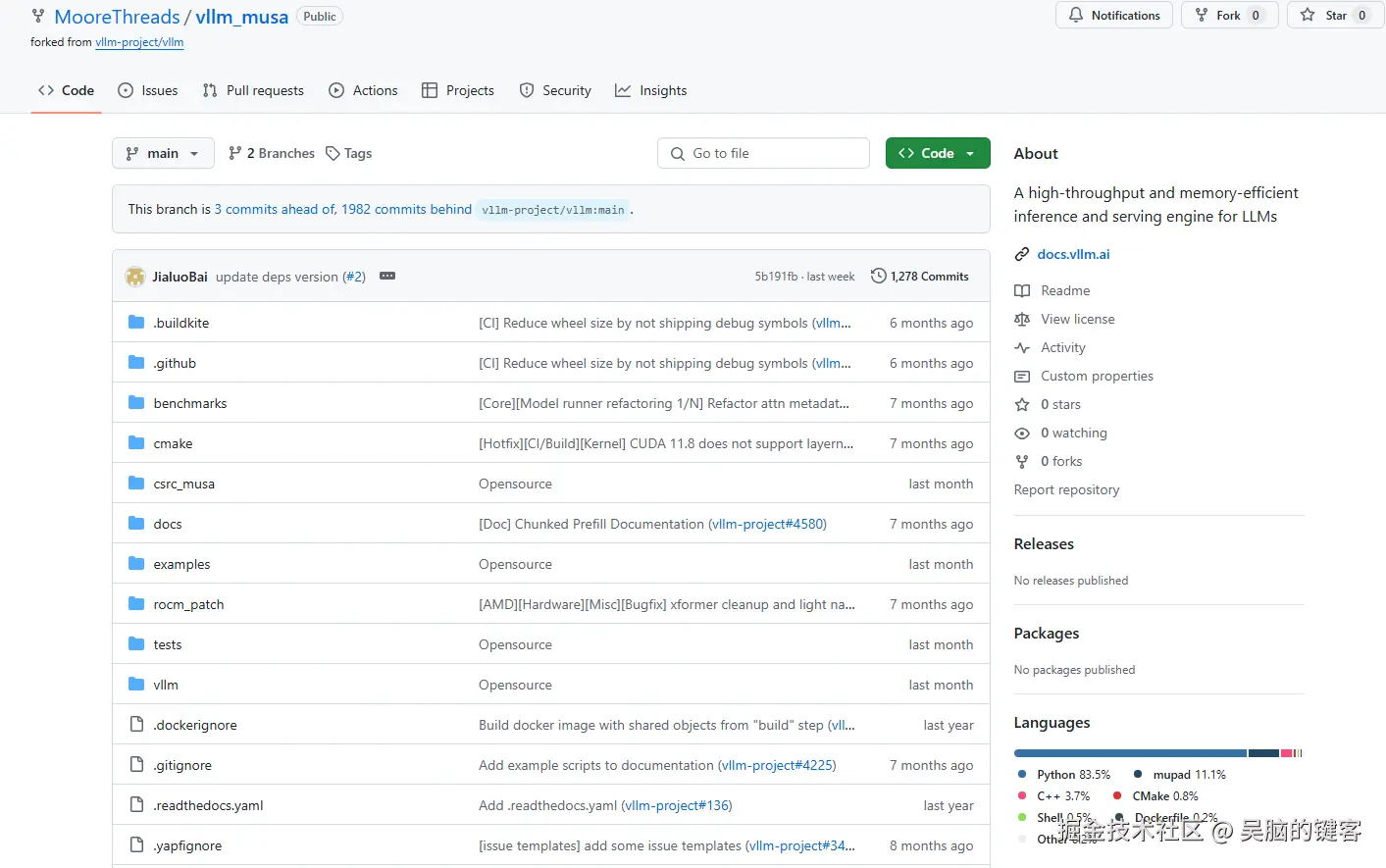The image size is (1386, 868).
Task: Switch to the Code tab
Action: click(x=66, y=90)
